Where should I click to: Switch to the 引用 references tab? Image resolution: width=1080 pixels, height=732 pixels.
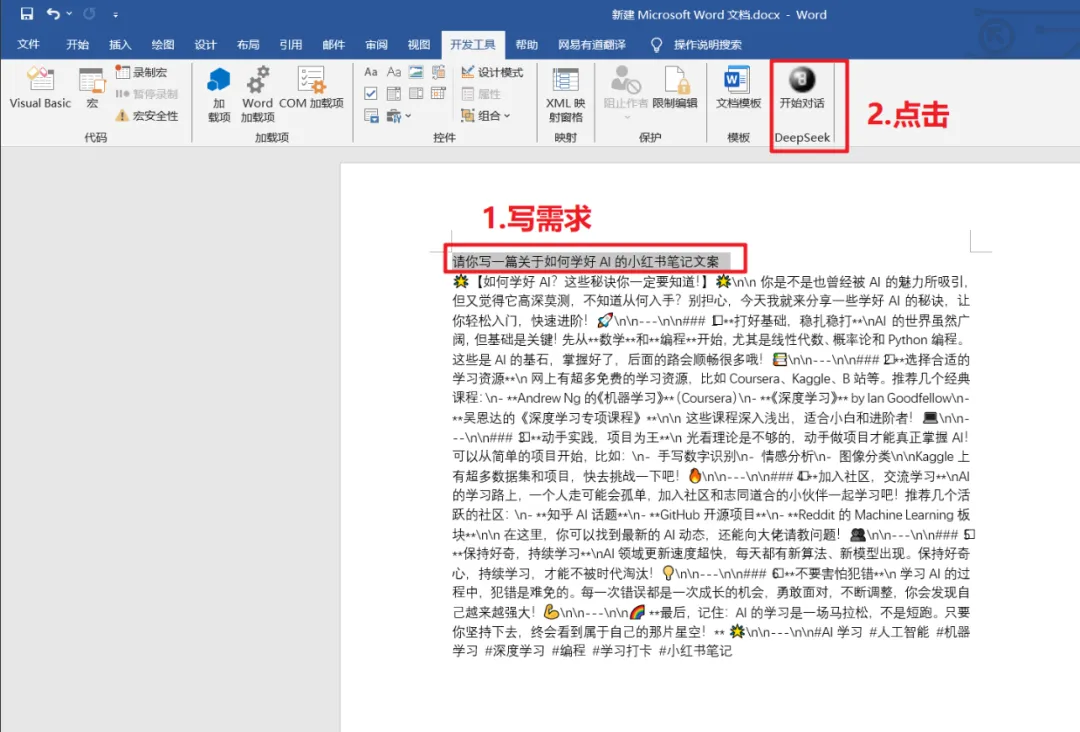tap(291, 45)
